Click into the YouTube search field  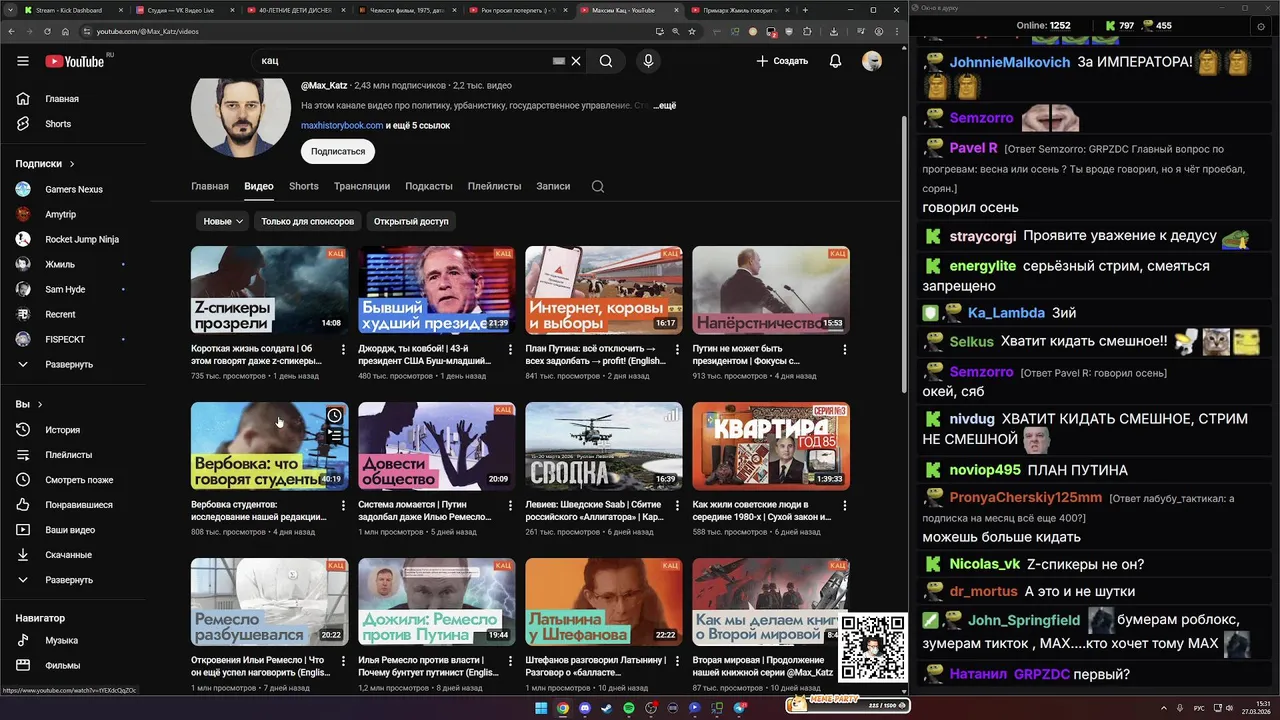pyautogui.click(x=405, y=61)
